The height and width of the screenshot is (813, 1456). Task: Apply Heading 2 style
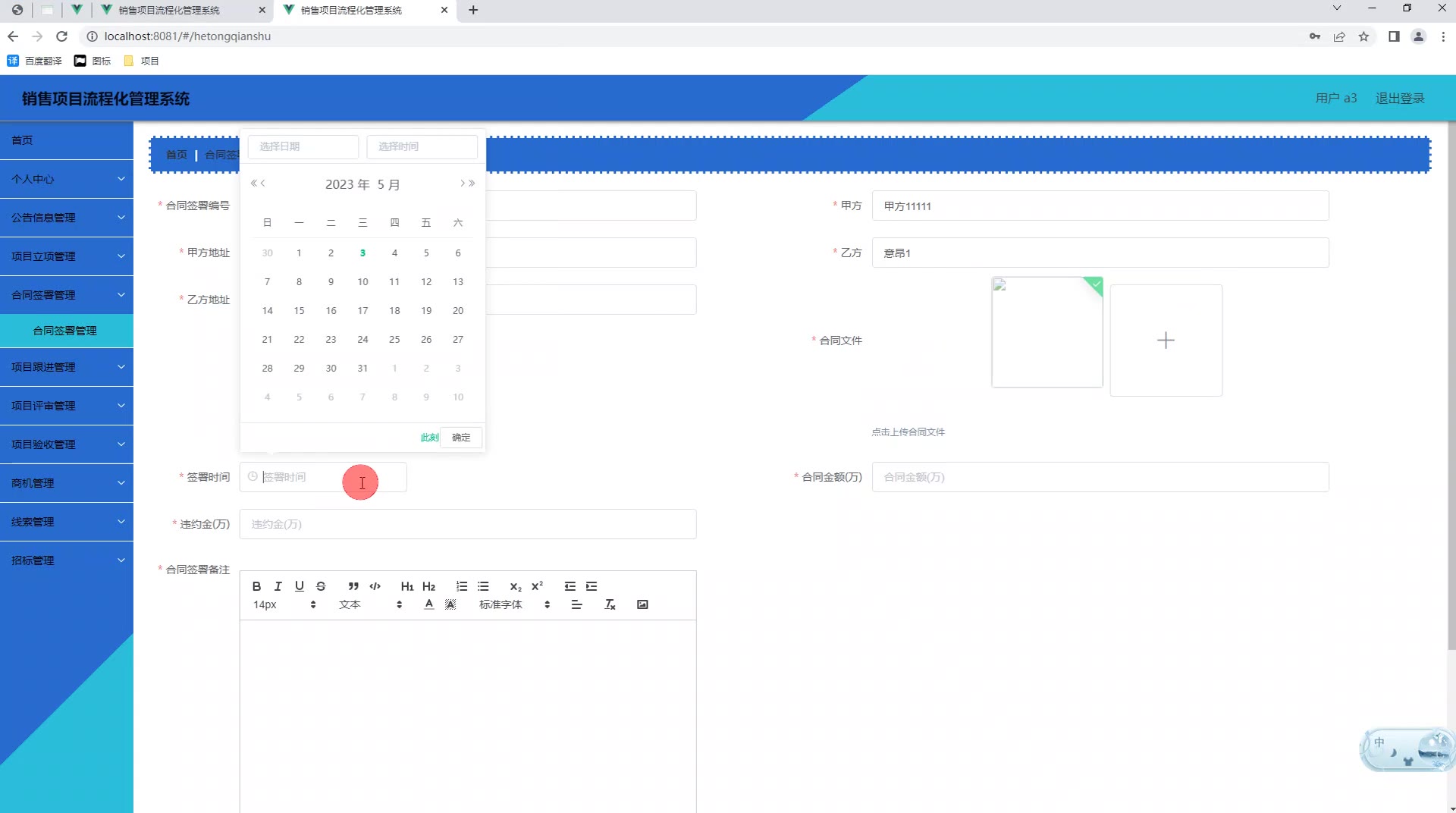click(x=428, y=586)
